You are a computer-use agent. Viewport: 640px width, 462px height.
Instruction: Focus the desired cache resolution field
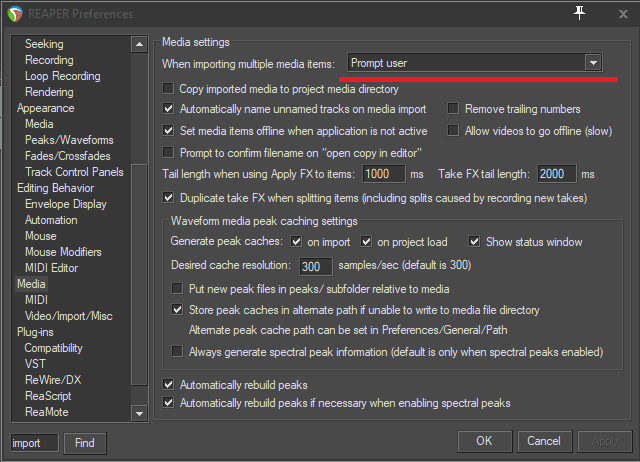click(314, 267)
